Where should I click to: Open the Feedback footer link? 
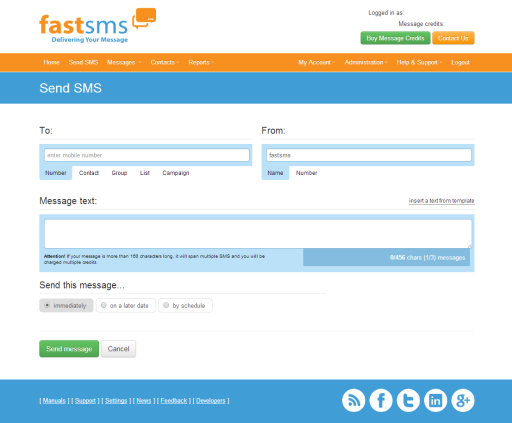(174, 400)
